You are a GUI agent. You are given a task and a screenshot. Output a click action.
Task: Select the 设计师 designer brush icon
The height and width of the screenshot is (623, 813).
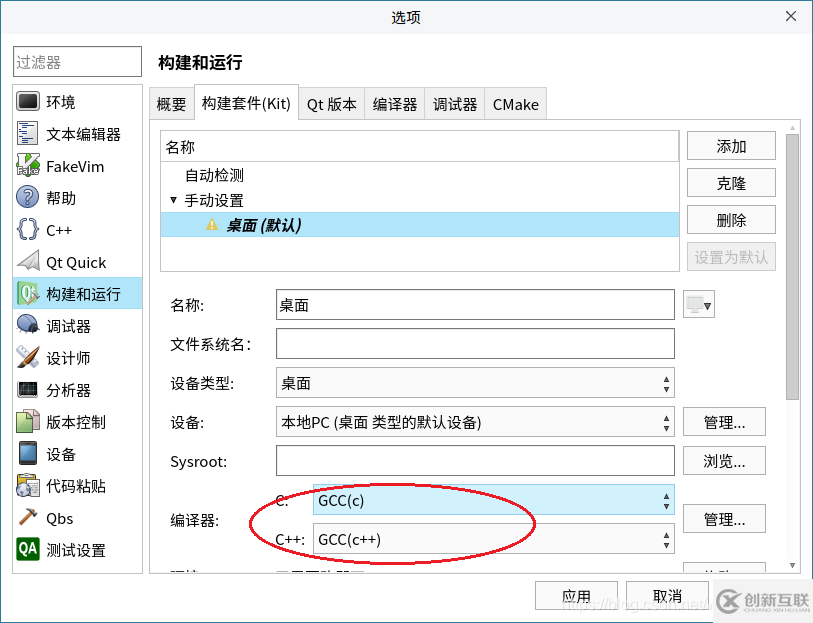tap(27, 357)
